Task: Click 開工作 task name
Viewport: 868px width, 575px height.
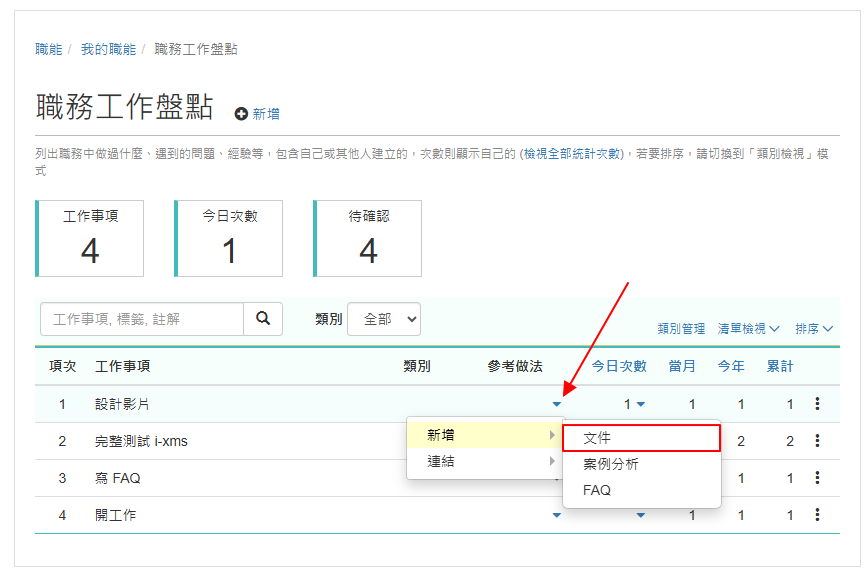Action: 115,516
